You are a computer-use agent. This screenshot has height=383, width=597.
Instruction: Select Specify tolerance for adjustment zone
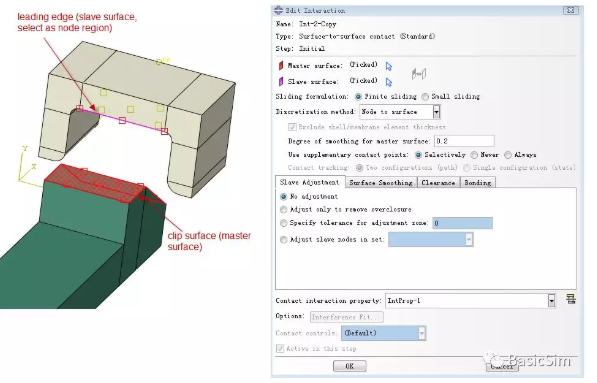coord(283,223)
